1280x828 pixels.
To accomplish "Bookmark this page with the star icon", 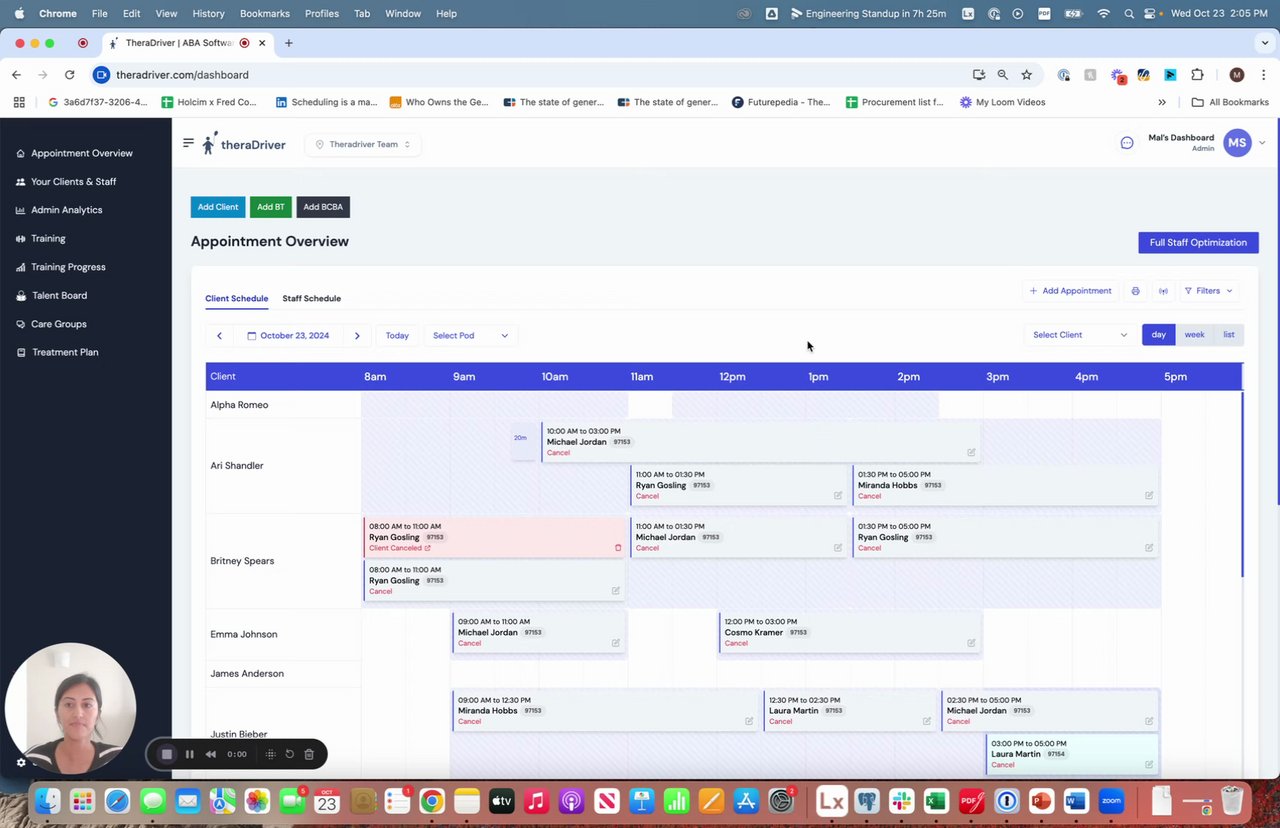I will tap(1026, 75).
